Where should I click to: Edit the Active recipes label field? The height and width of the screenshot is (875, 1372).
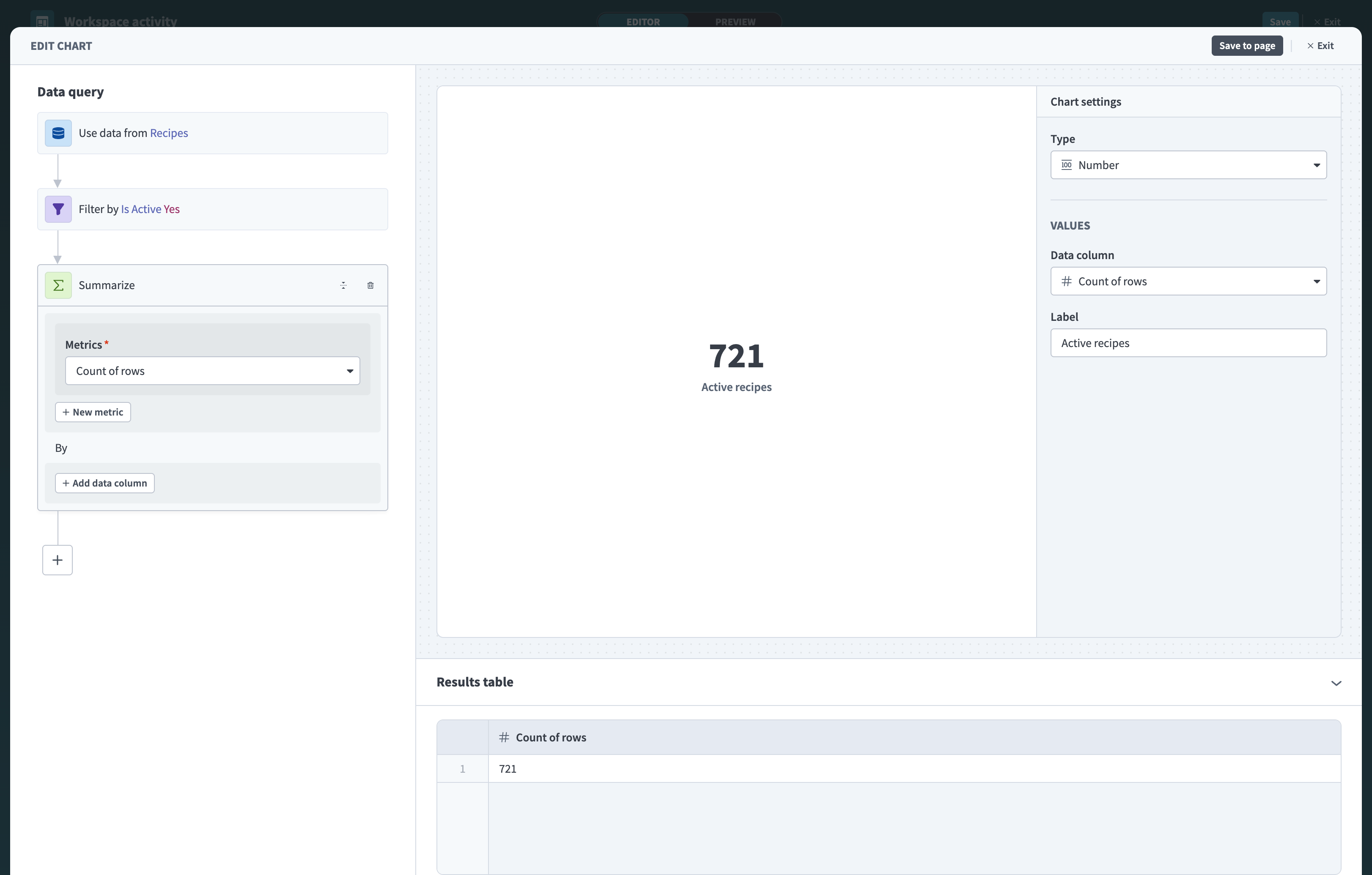1188,343
